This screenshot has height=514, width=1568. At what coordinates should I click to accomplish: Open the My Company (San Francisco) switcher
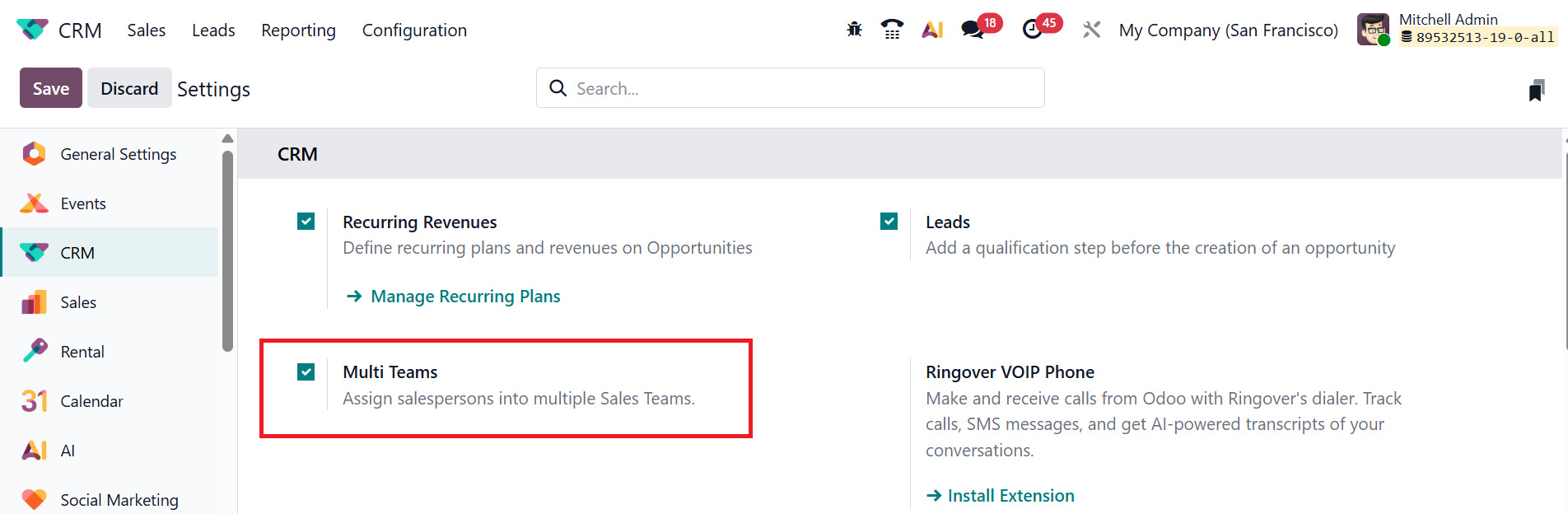[1228, 30]
